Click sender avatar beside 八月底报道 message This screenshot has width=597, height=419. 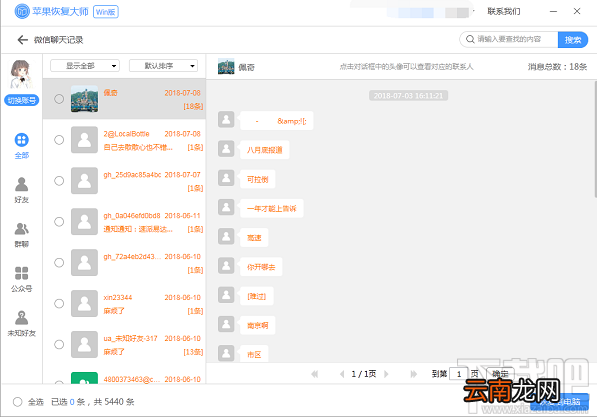coord(226,149)
